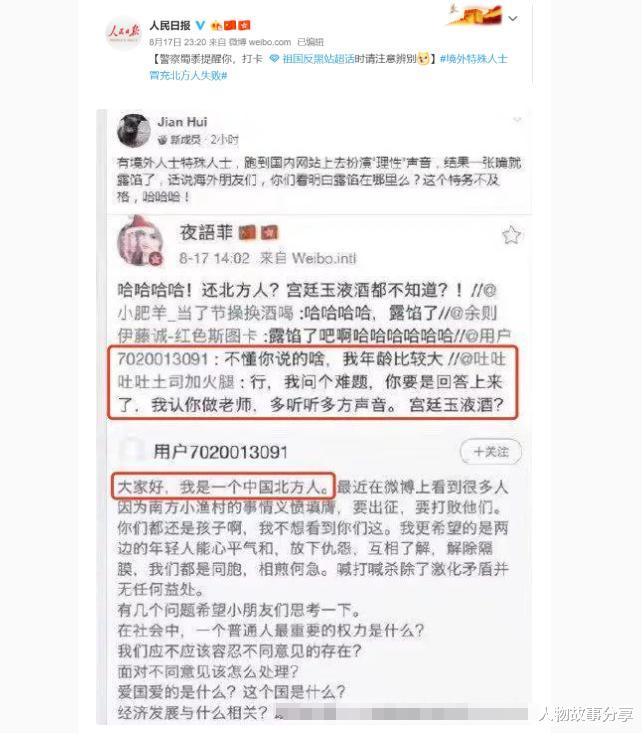The image size is (642, 733).
Task: Click the 用户7020013091 avatar placeholder
Action: tap(131, 451)
